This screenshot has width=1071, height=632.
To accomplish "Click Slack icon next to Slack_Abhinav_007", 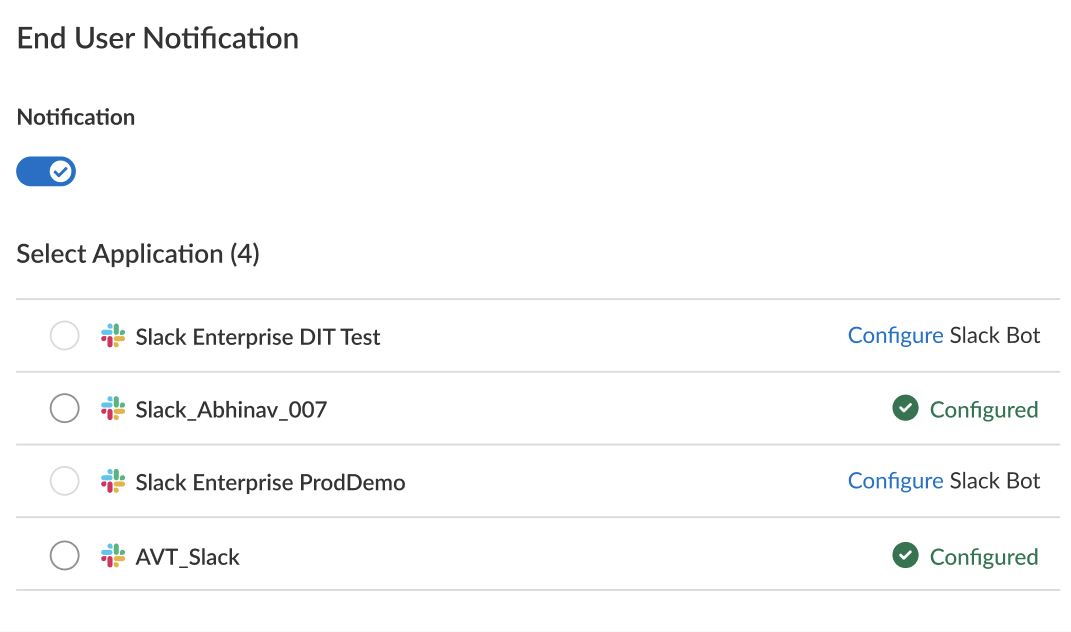I will (113, 409).
